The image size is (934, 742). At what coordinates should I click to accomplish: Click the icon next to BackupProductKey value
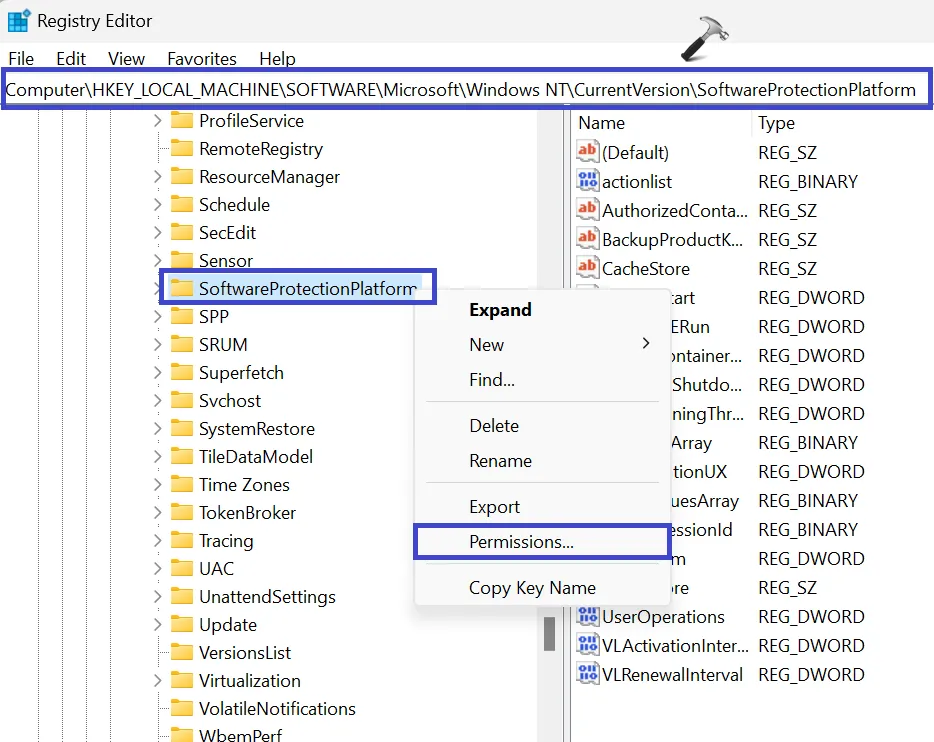[x=587, y=239]
